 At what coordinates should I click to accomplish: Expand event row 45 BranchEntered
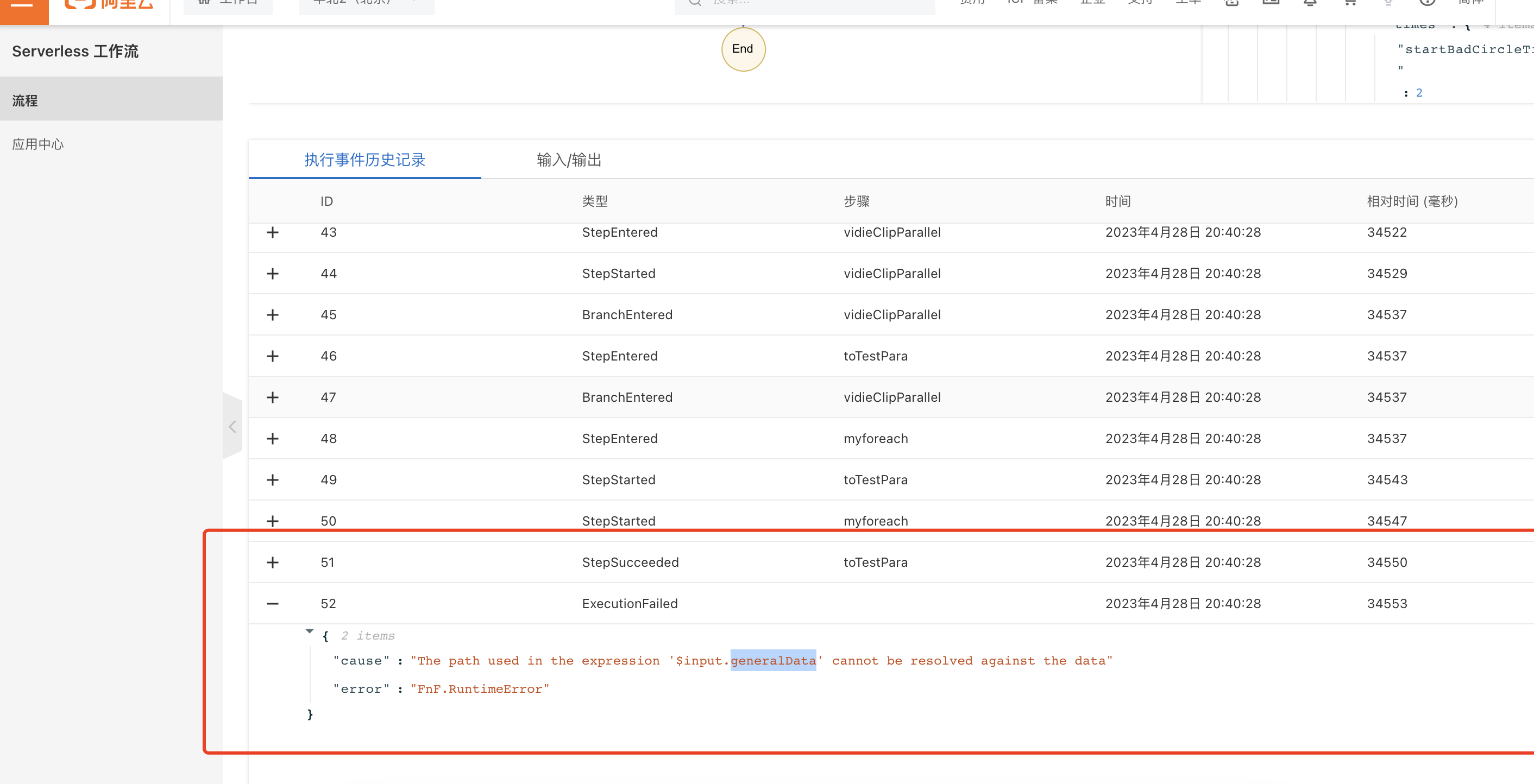coord(273,314)
